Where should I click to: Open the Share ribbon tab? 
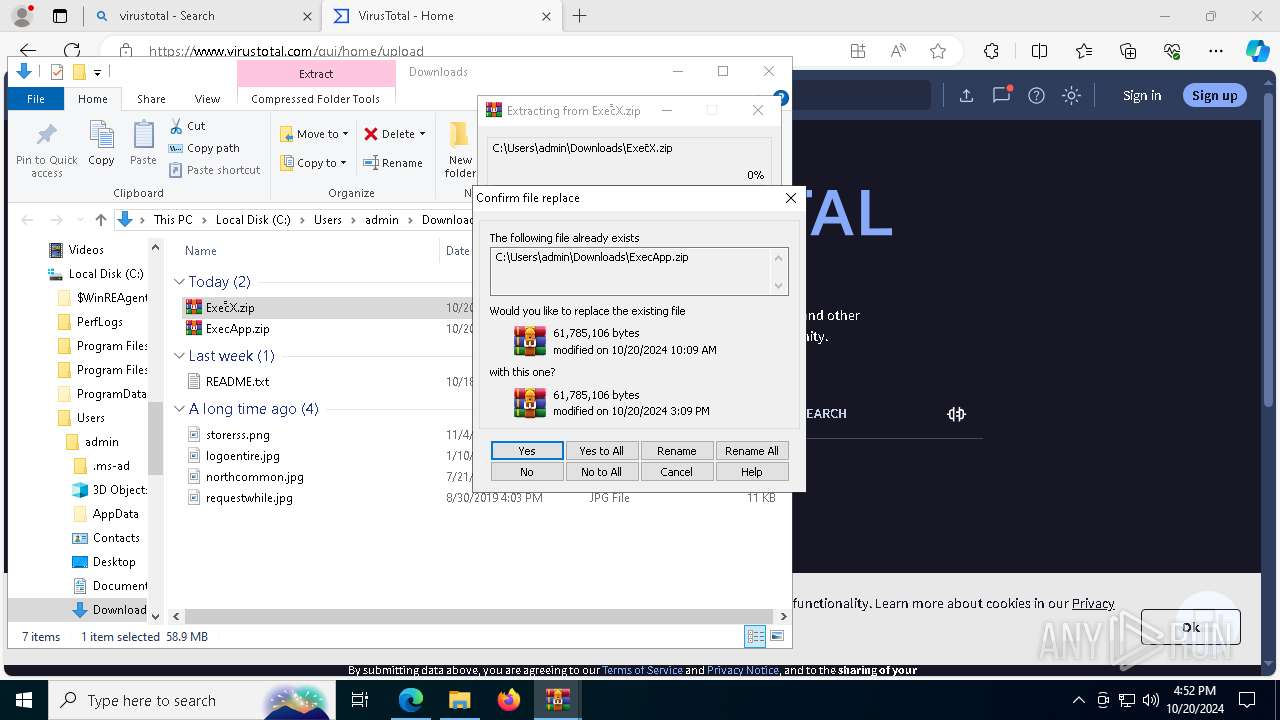tap(151, 99)
